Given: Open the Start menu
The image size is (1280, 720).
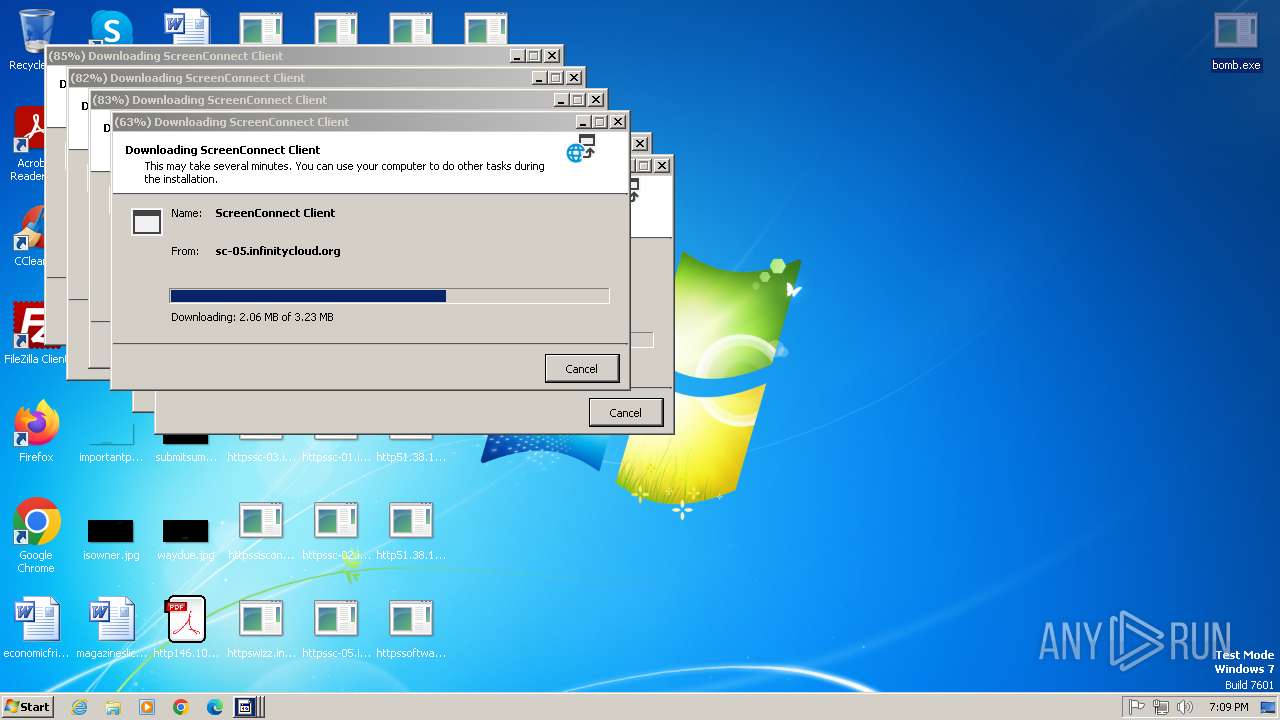Looking at the screenshot, I should pyautogui.click(x=28, y=706).
